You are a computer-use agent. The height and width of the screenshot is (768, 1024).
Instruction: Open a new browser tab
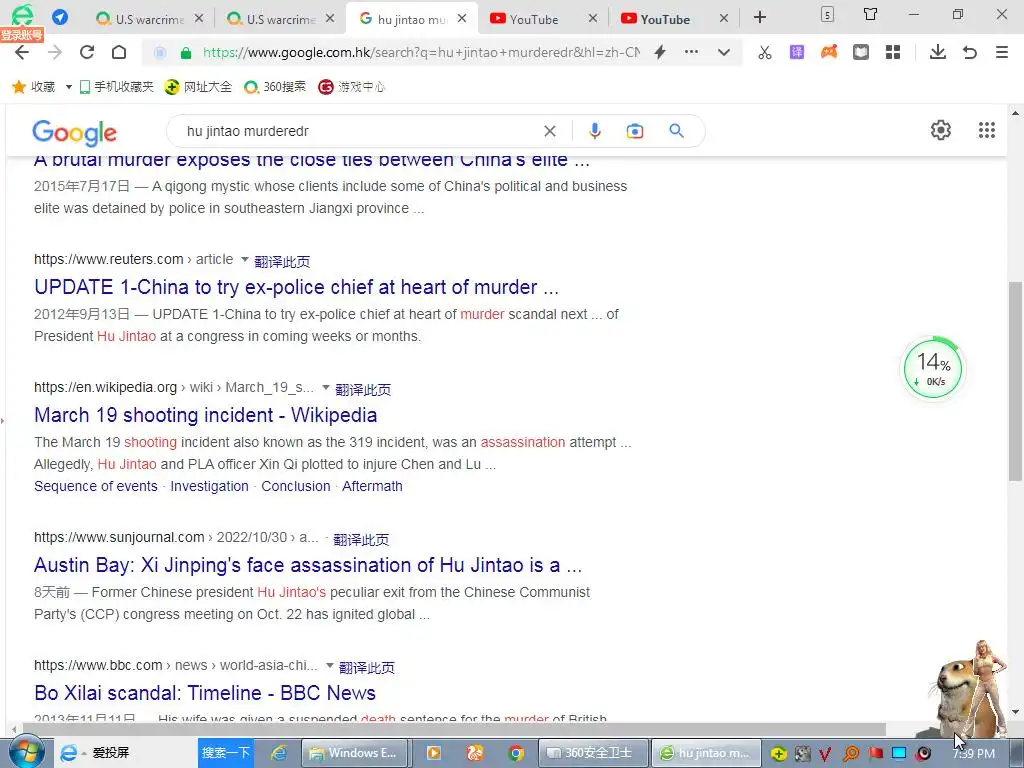[760, 18]
